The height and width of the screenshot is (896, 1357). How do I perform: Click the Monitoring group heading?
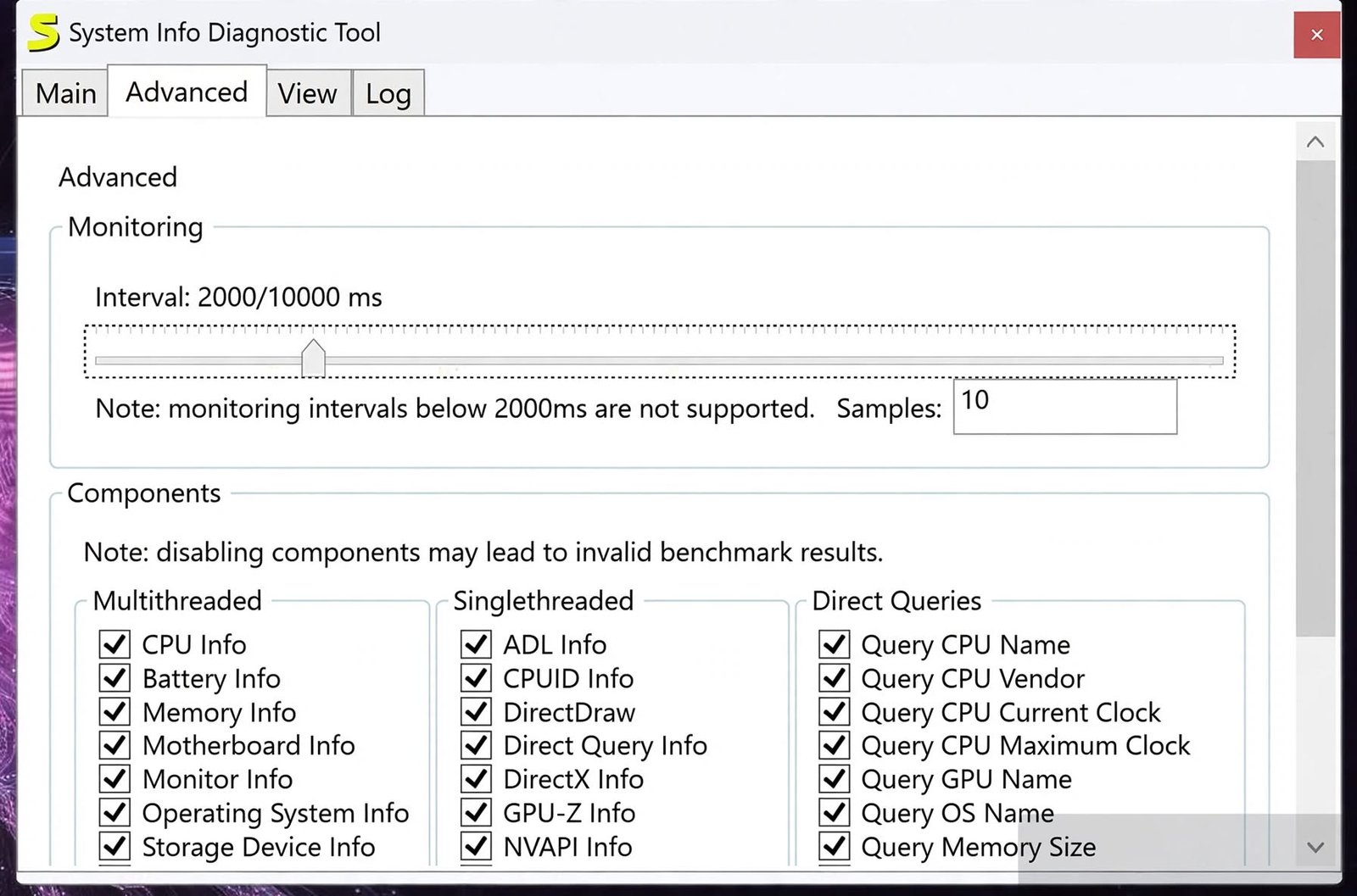point(136,227)
